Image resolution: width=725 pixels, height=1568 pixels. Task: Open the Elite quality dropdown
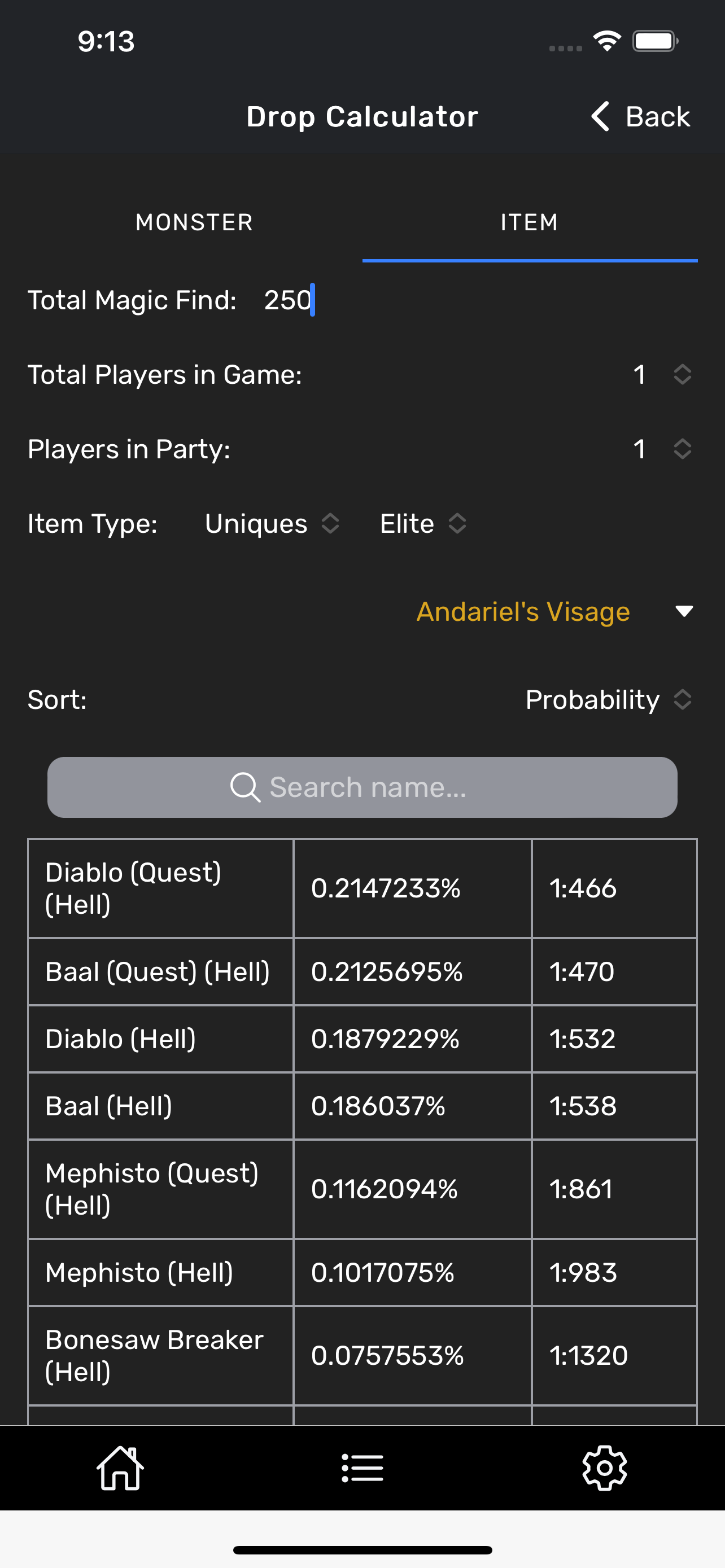pyautogui.click(x=423, y=523)
